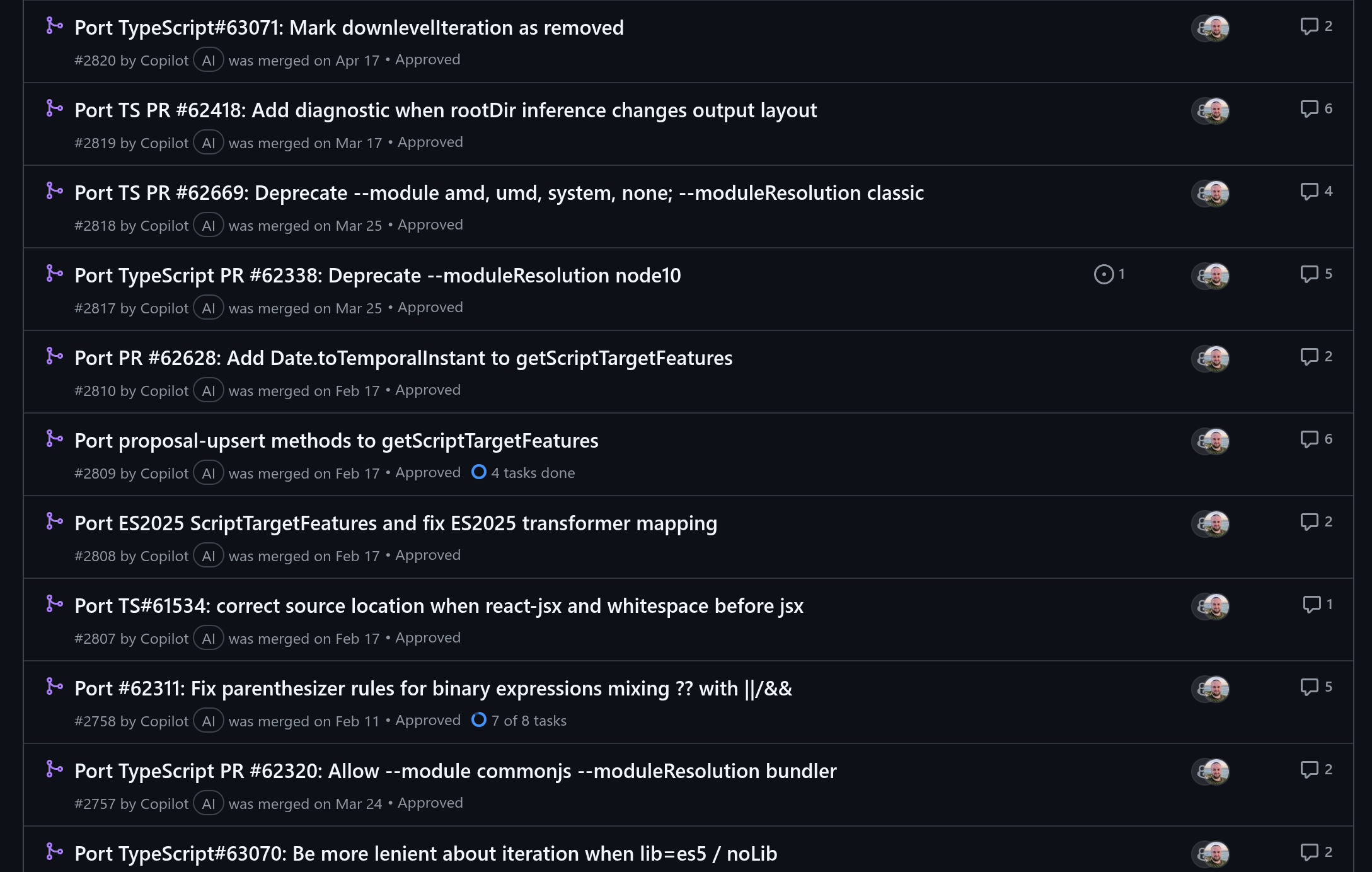Click merged PR icon for #2820
1372x872 pixels.
point(55,26)
